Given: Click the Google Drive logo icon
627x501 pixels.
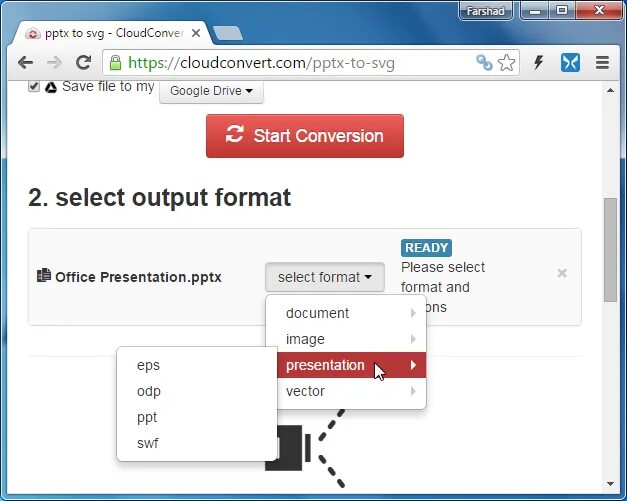Looking at the screenshot, I should click(51, 87).
